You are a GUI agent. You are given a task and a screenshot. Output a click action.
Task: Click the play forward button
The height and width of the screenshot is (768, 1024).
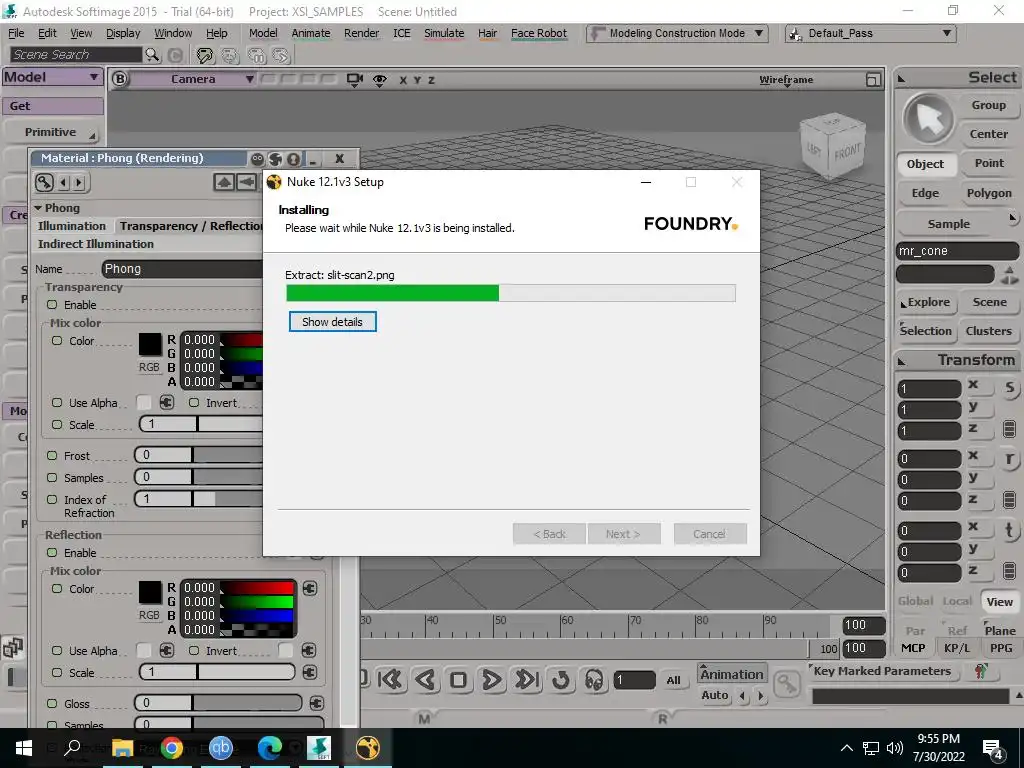point(491,680)
